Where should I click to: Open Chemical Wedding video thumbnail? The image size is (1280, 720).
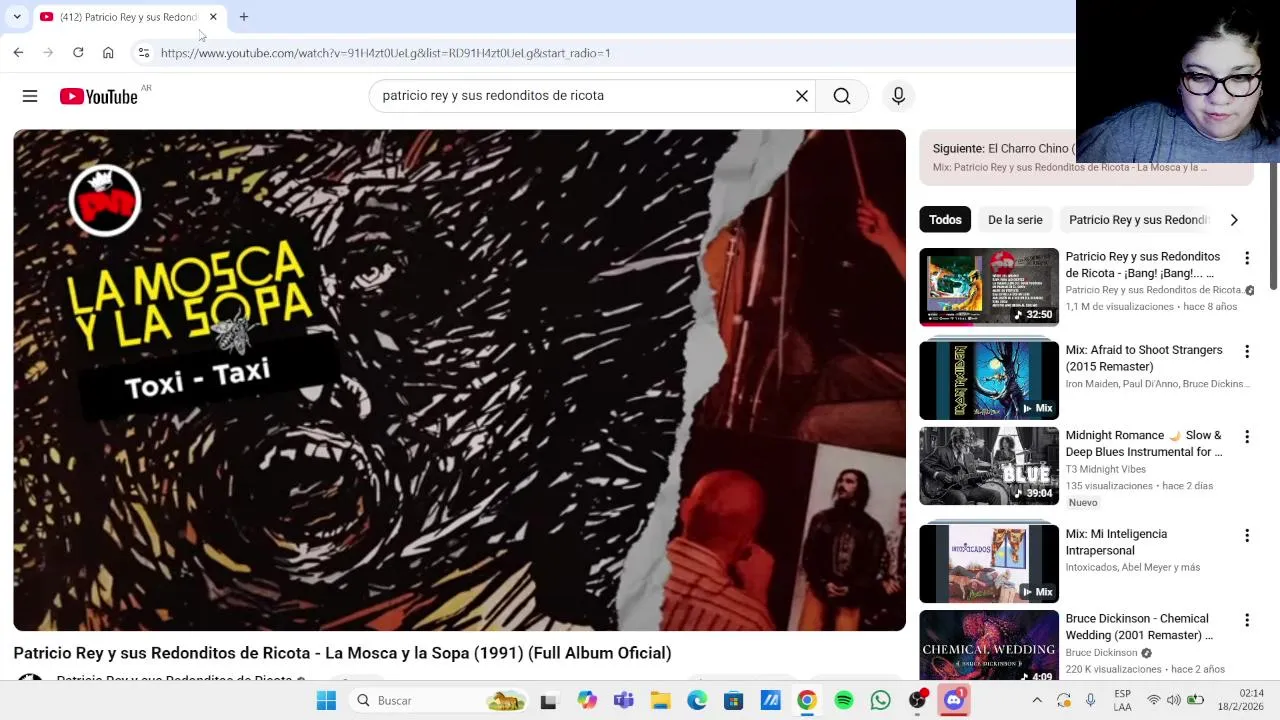[989, 646]
